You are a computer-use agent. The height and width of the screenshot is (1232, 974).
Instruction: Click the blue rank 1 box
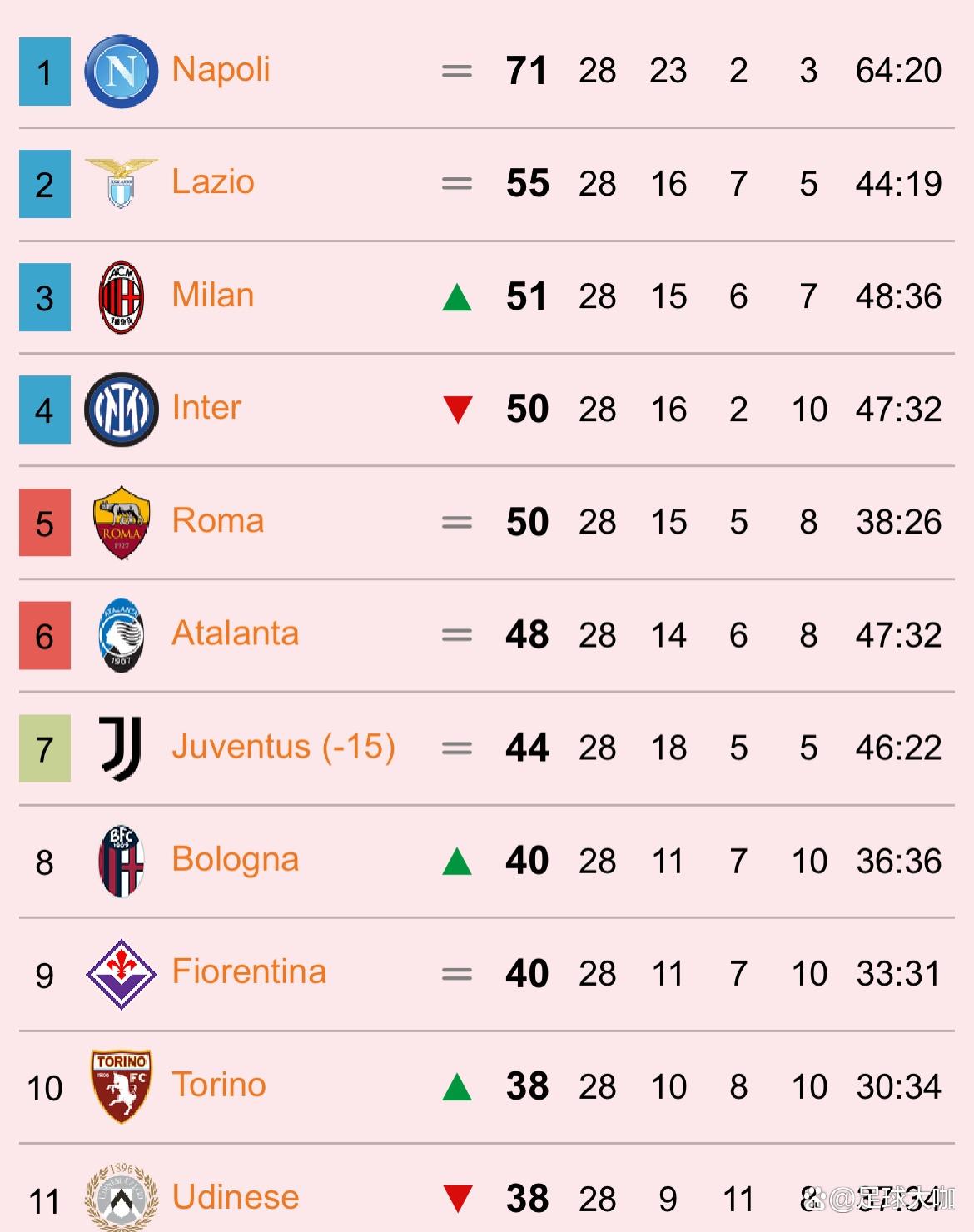(x=45, y=72)
